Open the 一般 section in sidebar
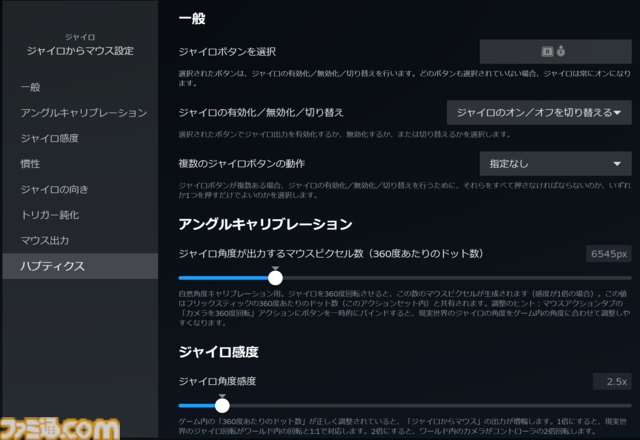 click(80, 87)
